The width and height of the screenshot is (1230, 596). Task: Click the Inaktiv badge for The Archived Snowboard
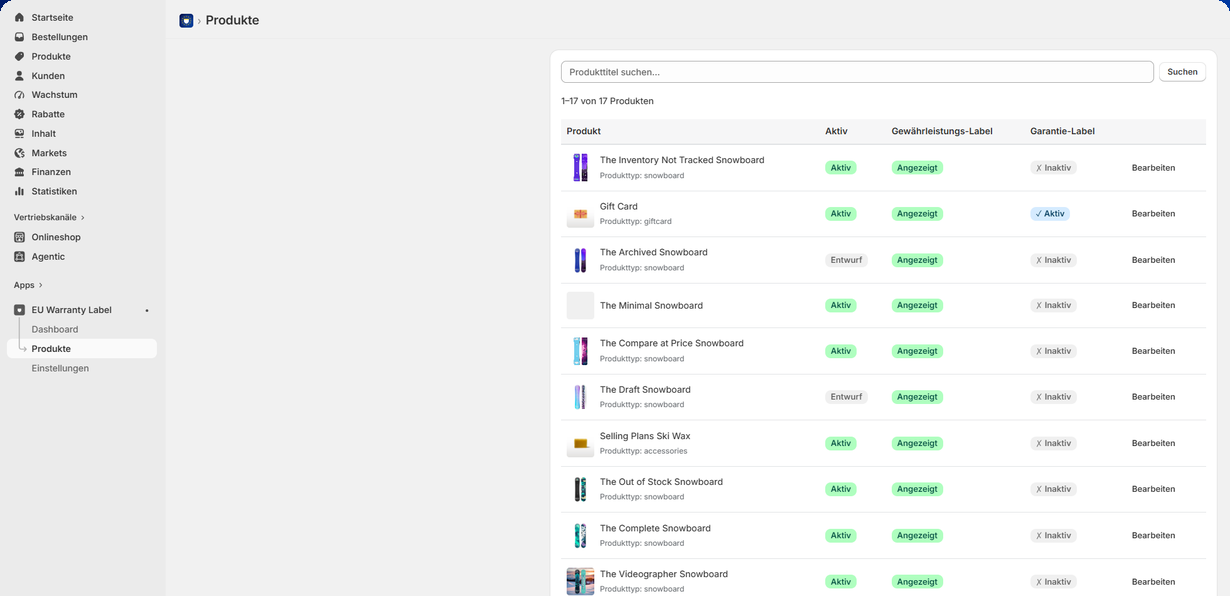1053,260
